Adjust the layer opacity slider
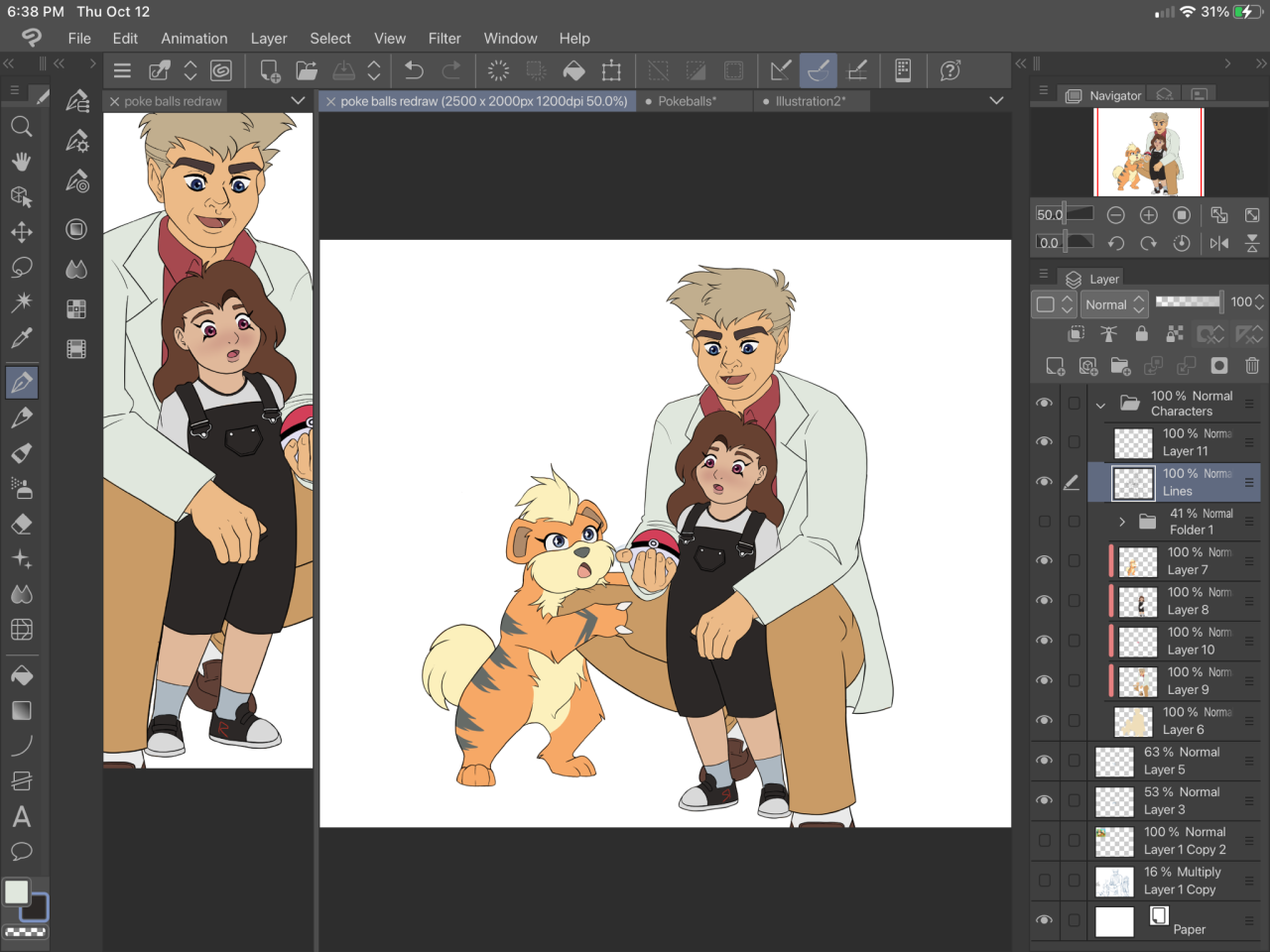 1189,301
